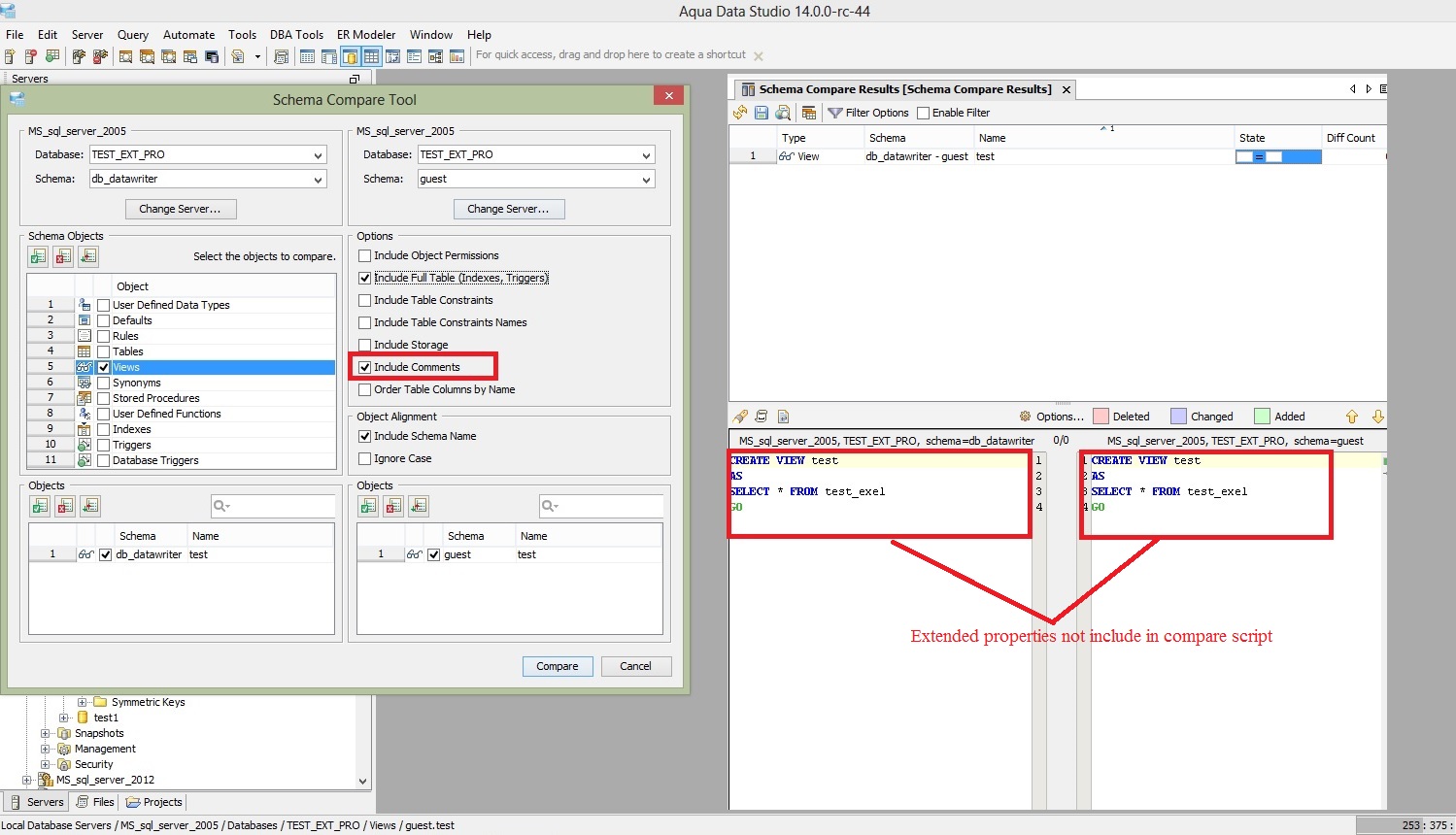
Task: Save the schema compare results via disk icon
Action: [x=762, y=113]
